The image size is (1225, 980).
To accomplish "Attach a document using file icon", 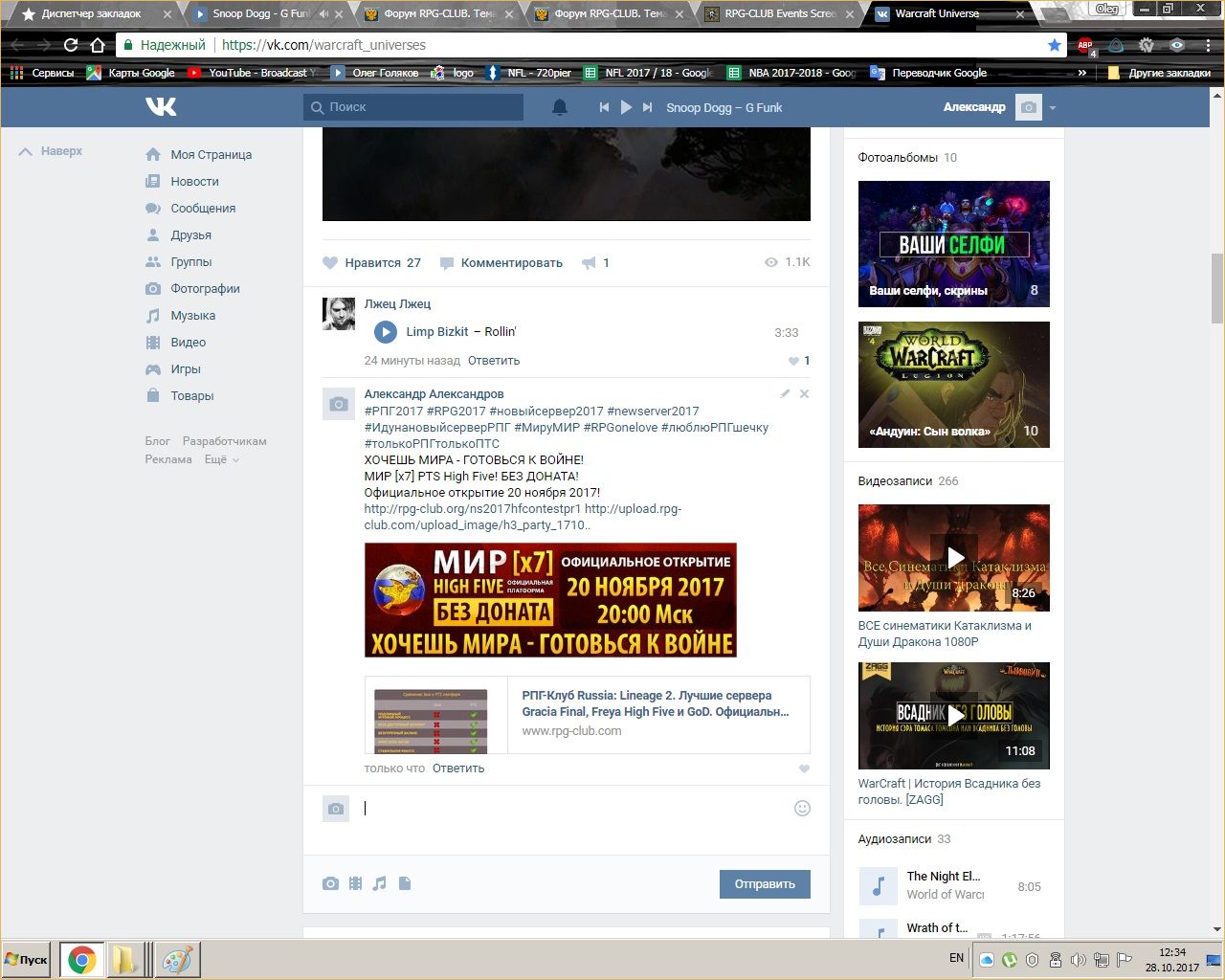I will 405,883.
